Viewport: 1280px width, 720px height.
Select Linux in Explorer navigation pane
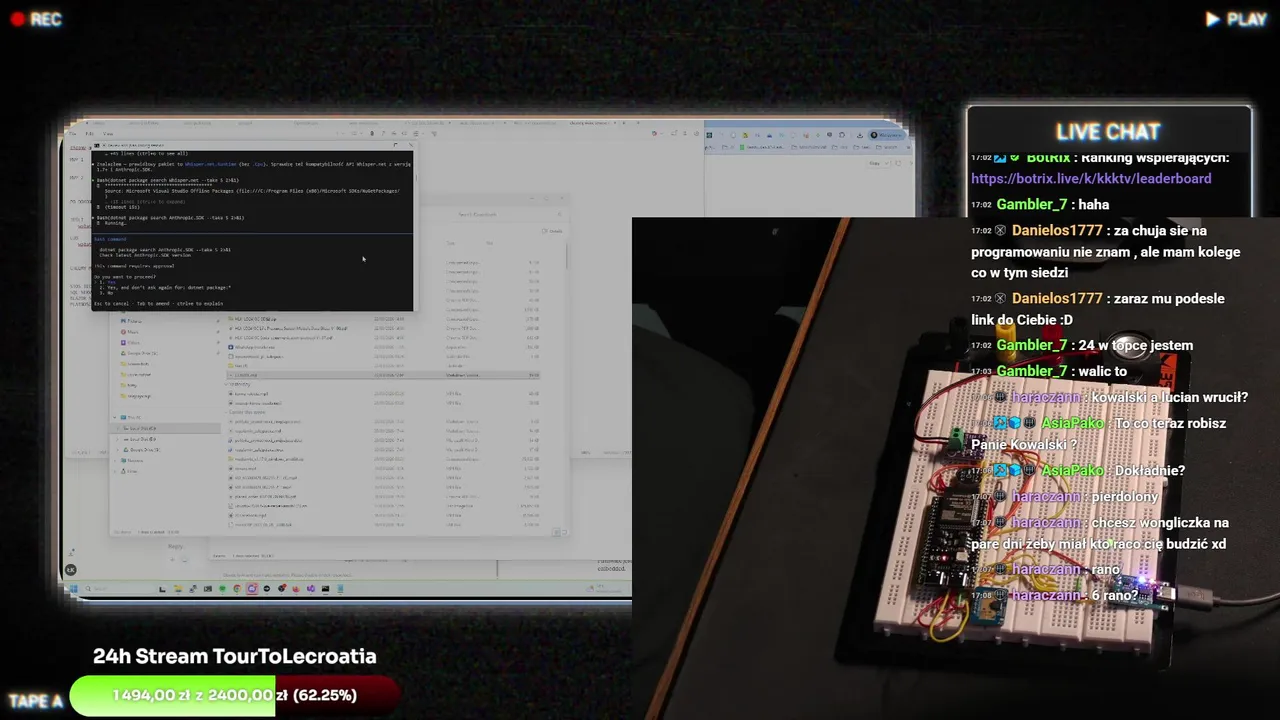(131, 471)
